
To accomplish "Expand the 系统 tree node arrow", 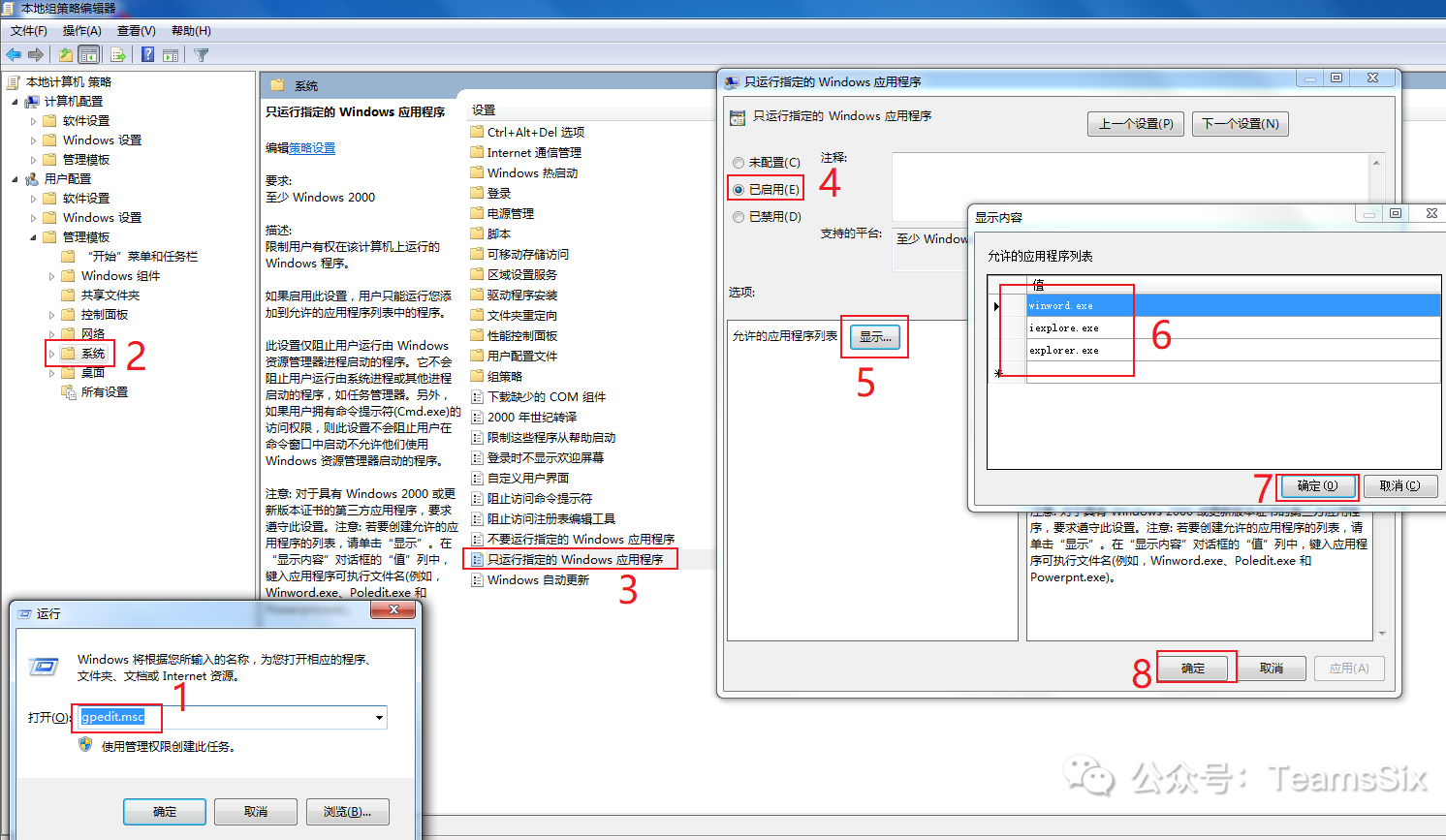I will pyautogui.click(x=51, y=354).
